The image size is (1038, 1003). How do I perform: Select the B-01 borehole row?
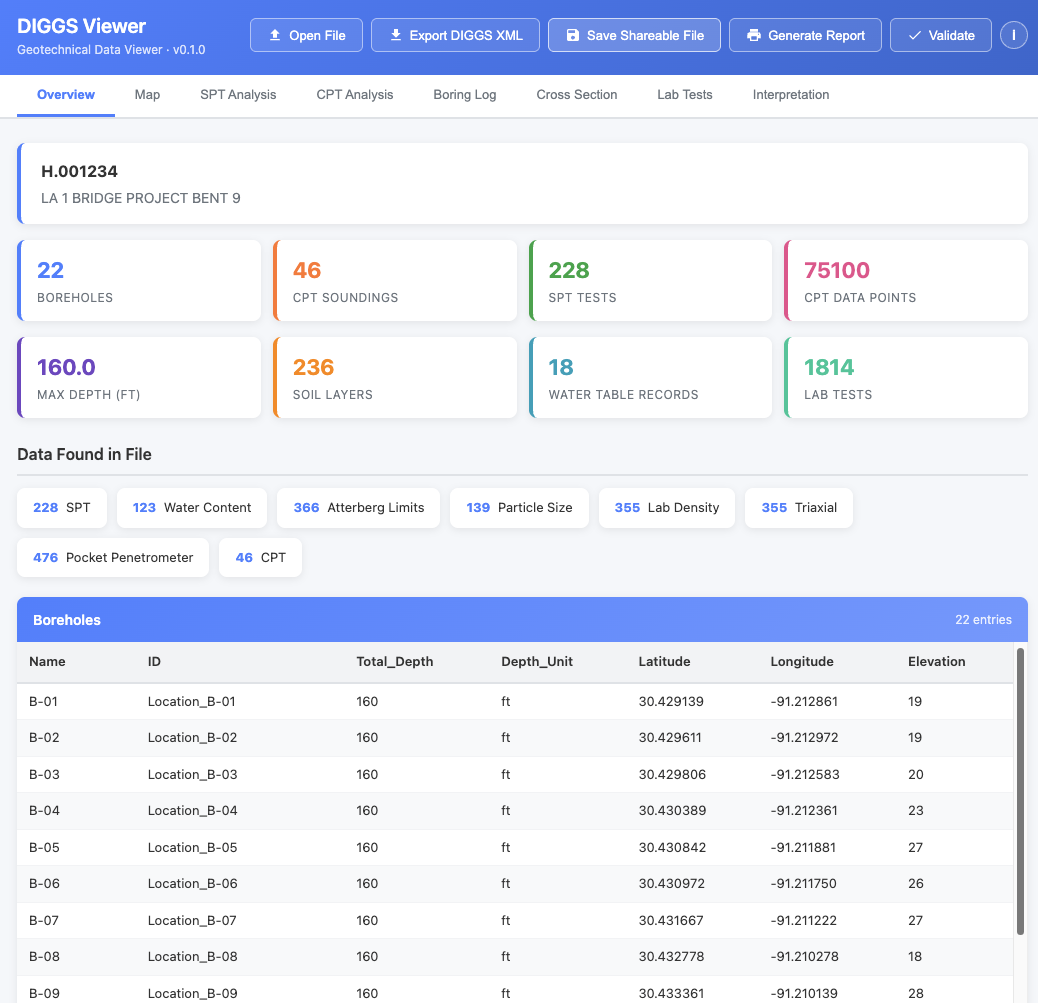(x=400, y=701)
